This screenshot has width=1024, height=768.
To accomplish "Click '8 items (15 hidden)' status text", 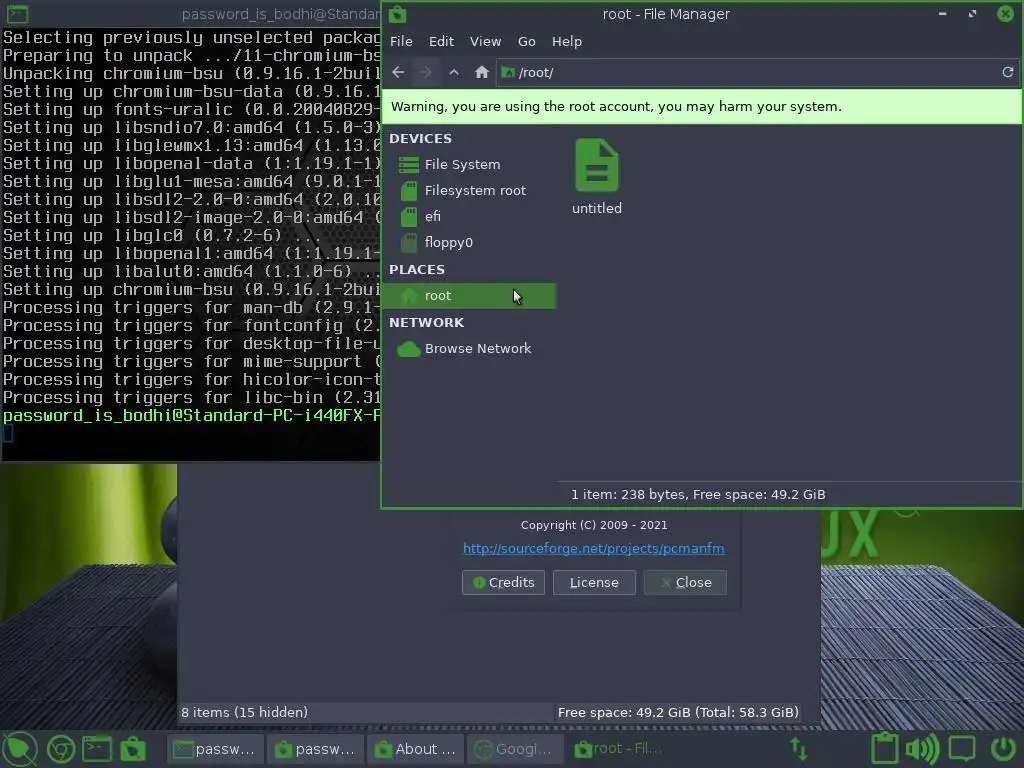I will click(x=244, y=712).
